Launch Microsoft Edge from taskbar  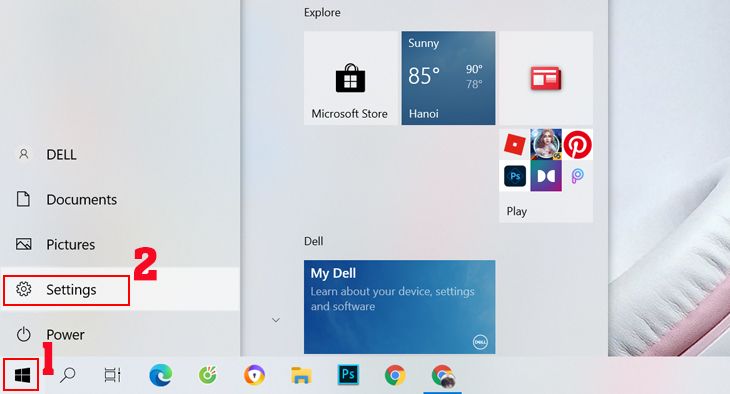click(x=161, y=375)
